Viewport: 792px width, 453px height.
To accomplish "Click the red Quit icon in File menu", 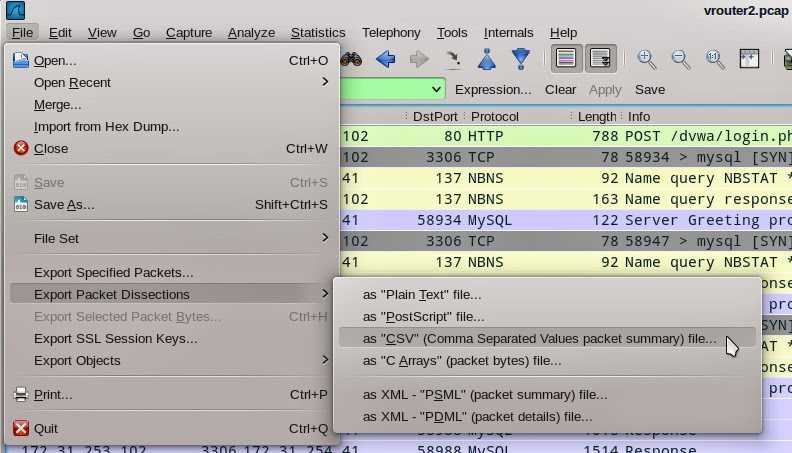I will 21,428.
